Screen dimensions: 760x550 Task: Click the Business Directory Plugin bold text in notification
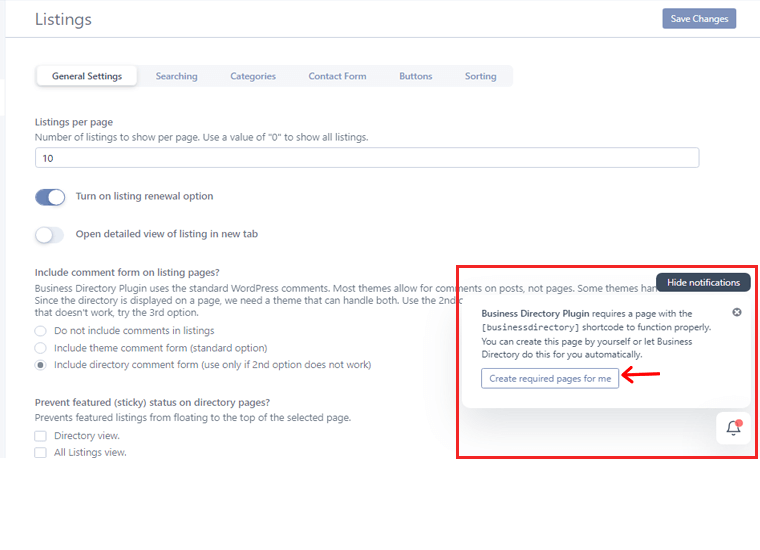coord(535,314)
